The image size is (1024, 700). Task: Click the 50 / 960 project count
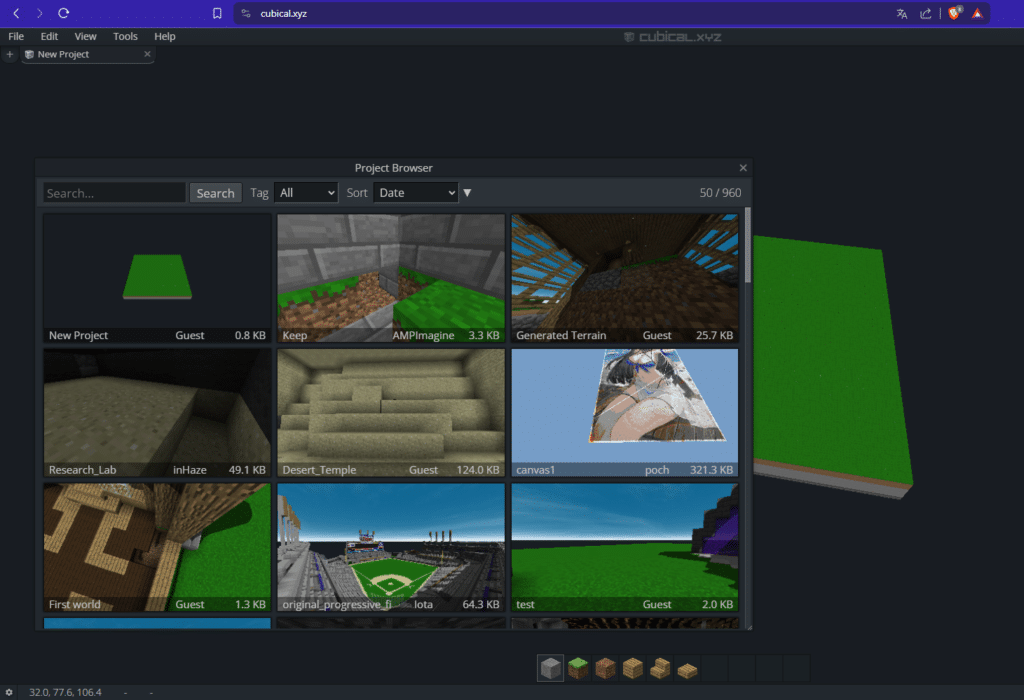click(x=720, y=193)
